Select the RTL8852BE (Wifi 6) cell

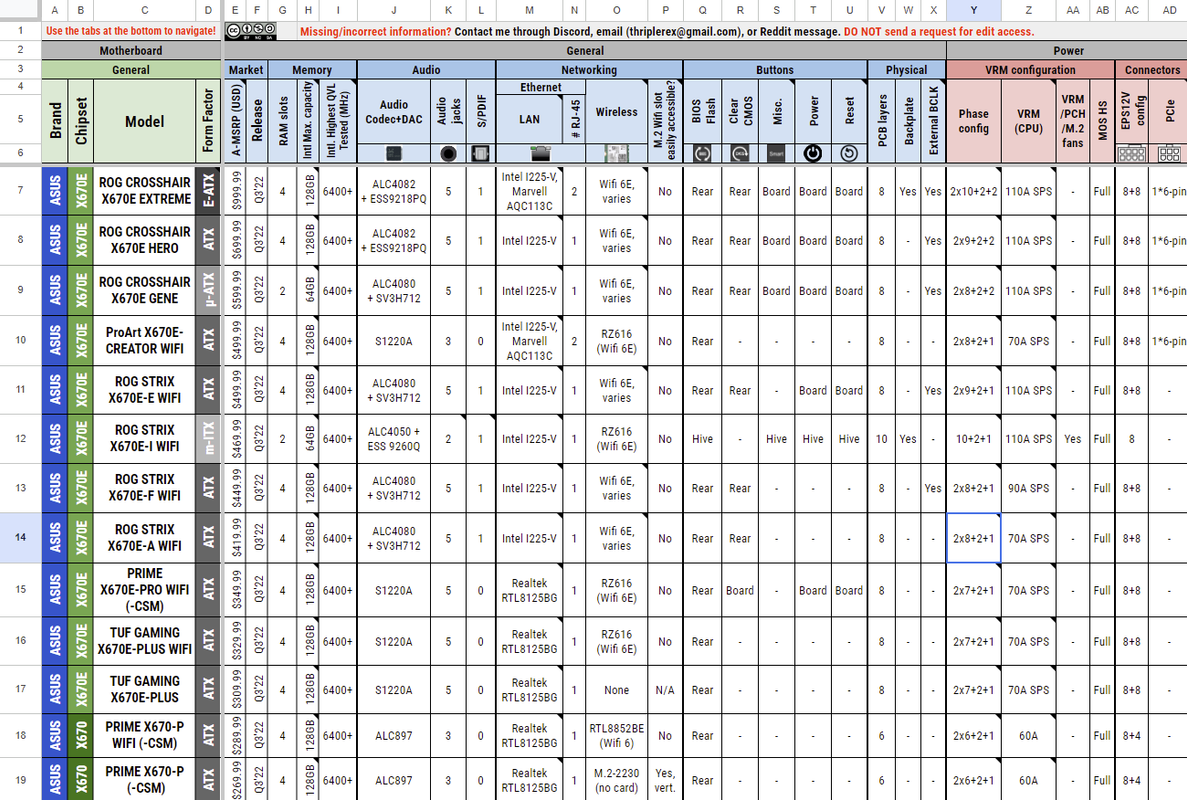616,735
